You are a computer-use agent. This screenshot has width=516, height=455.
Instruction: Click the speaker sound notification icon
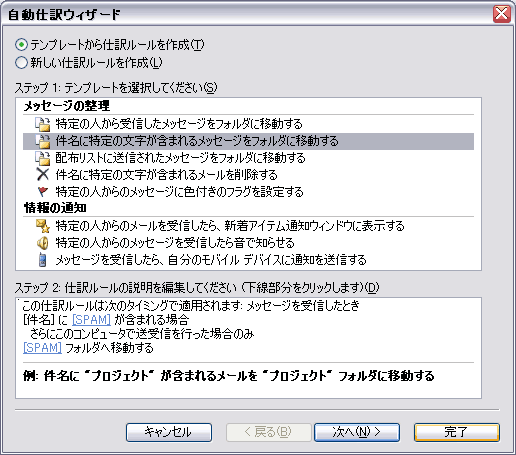tap(43, 243)
